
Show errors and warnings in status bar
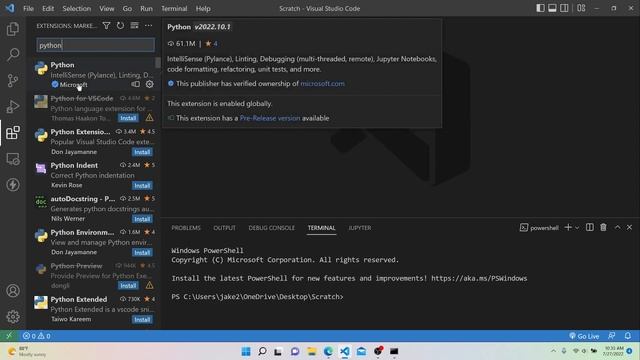pos(36,336)
